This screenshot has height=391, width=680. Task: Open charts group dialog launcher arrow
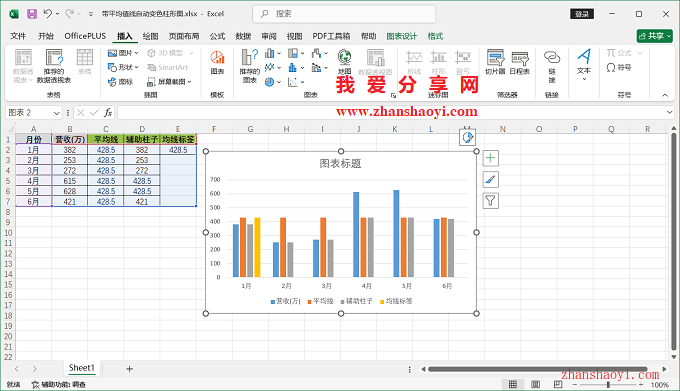tap(393, 95)
